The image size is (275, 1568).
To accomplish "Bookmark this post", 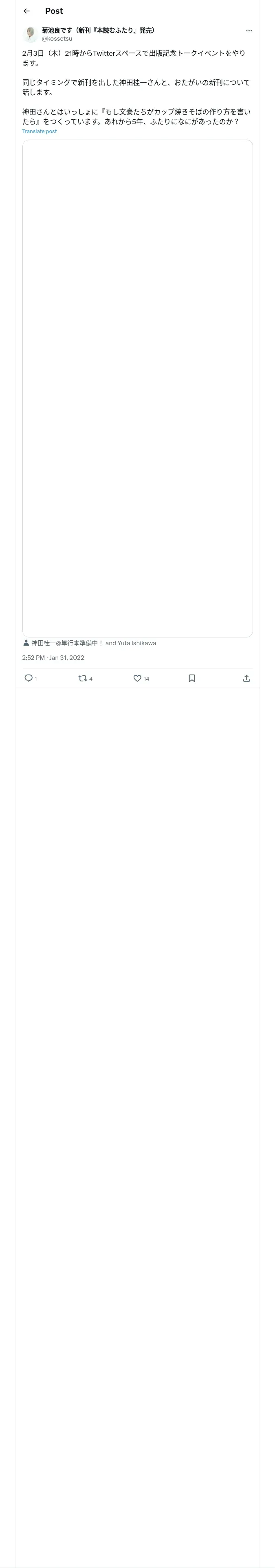I will point(191,678).
